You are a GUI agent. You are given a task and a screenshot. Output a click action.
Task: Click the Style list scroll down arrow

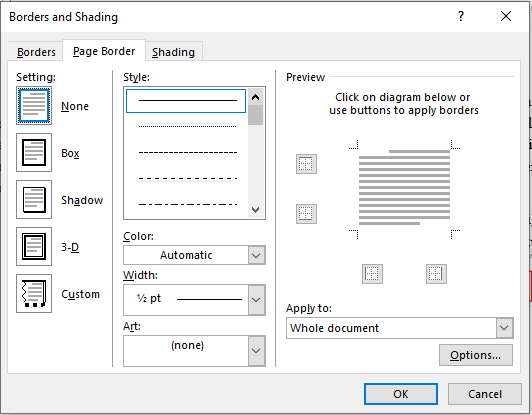(x=255, y=210)
